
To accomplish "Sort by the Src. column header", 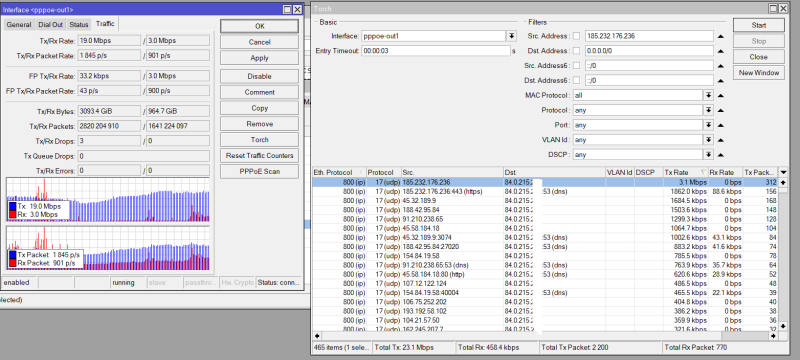I will pyautogui.click(x=452, y=172).
